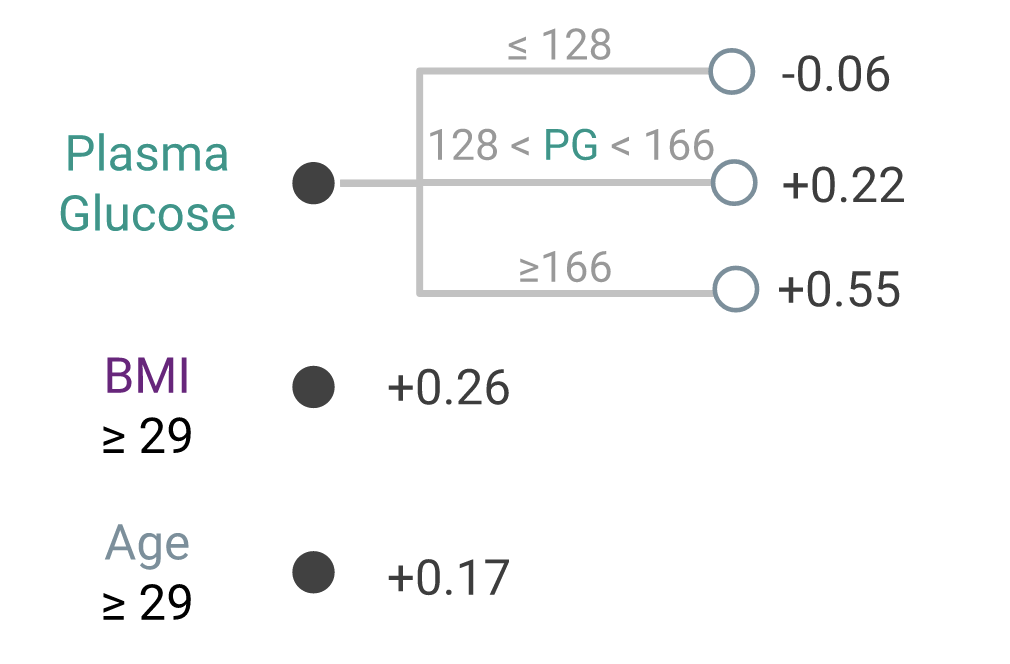Click the ≥ 29 threshold under BMI

click(147, 436)
